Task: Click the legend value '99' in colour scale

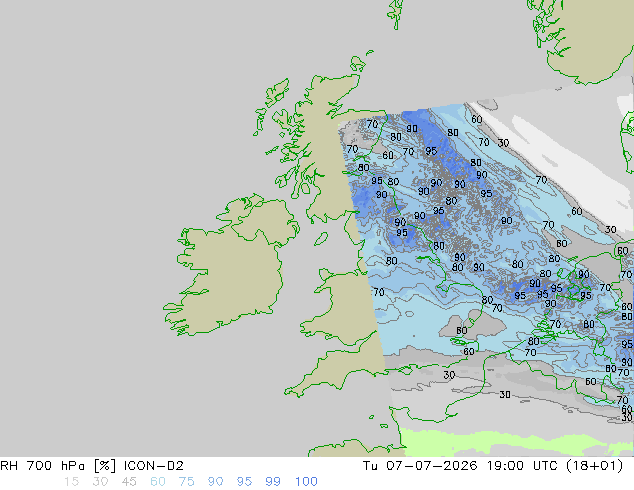Action: point(273,482)
